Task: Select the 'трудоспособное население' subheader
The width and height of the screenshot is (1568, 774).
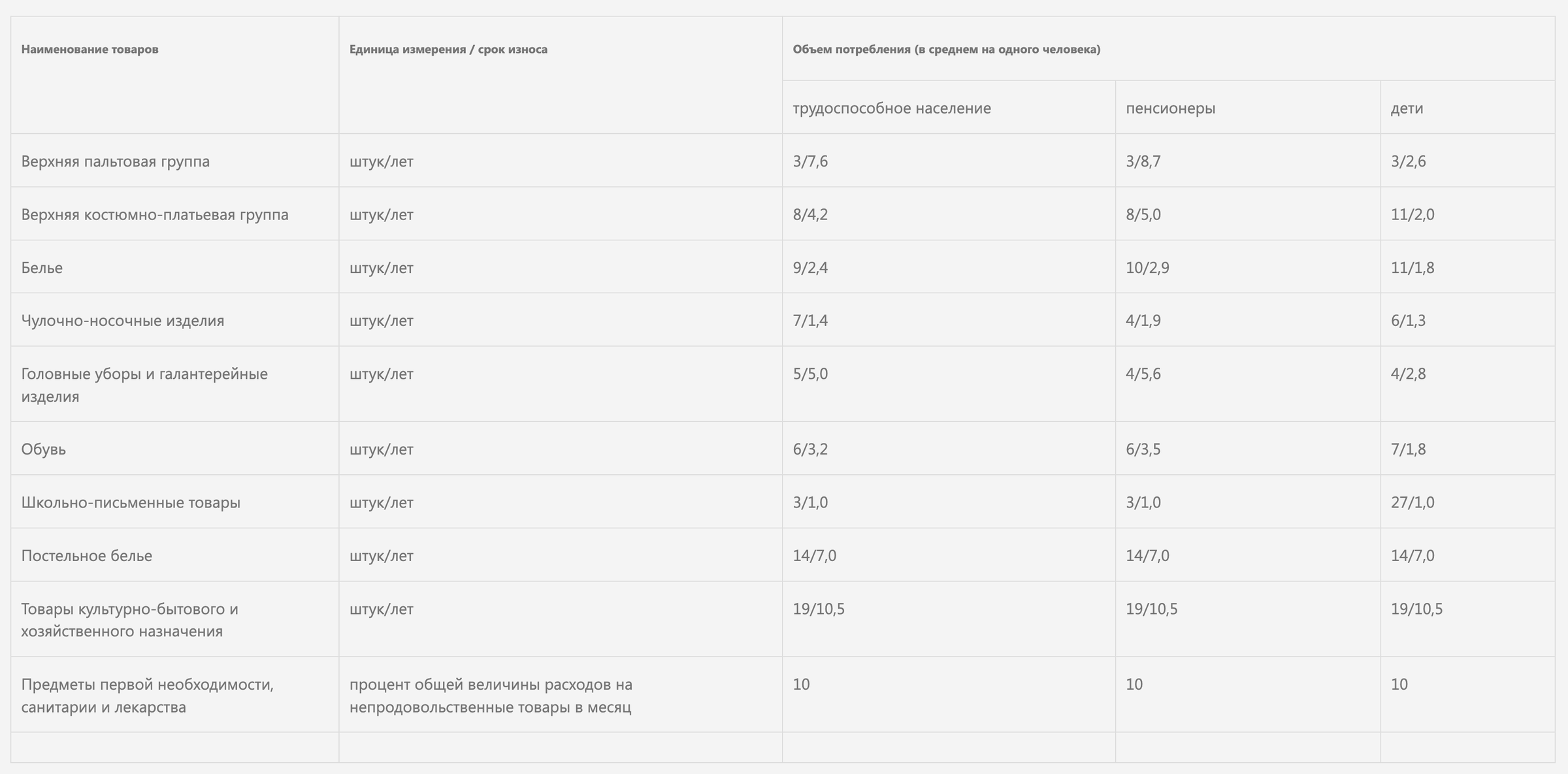Action: pyautogui.click(x=891, y=108)
